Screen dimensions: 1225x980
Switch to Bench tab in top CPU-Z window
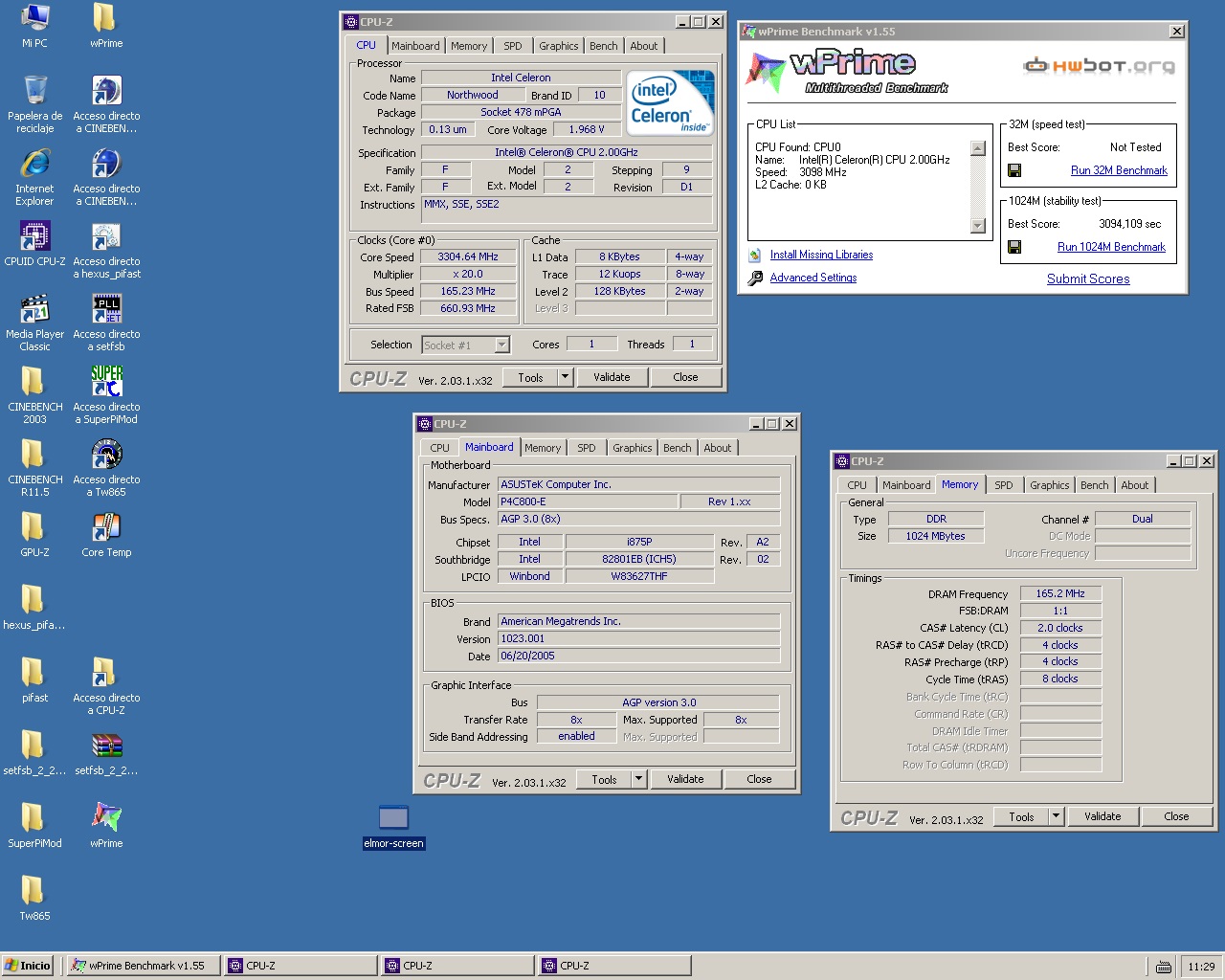click(603, 46)
